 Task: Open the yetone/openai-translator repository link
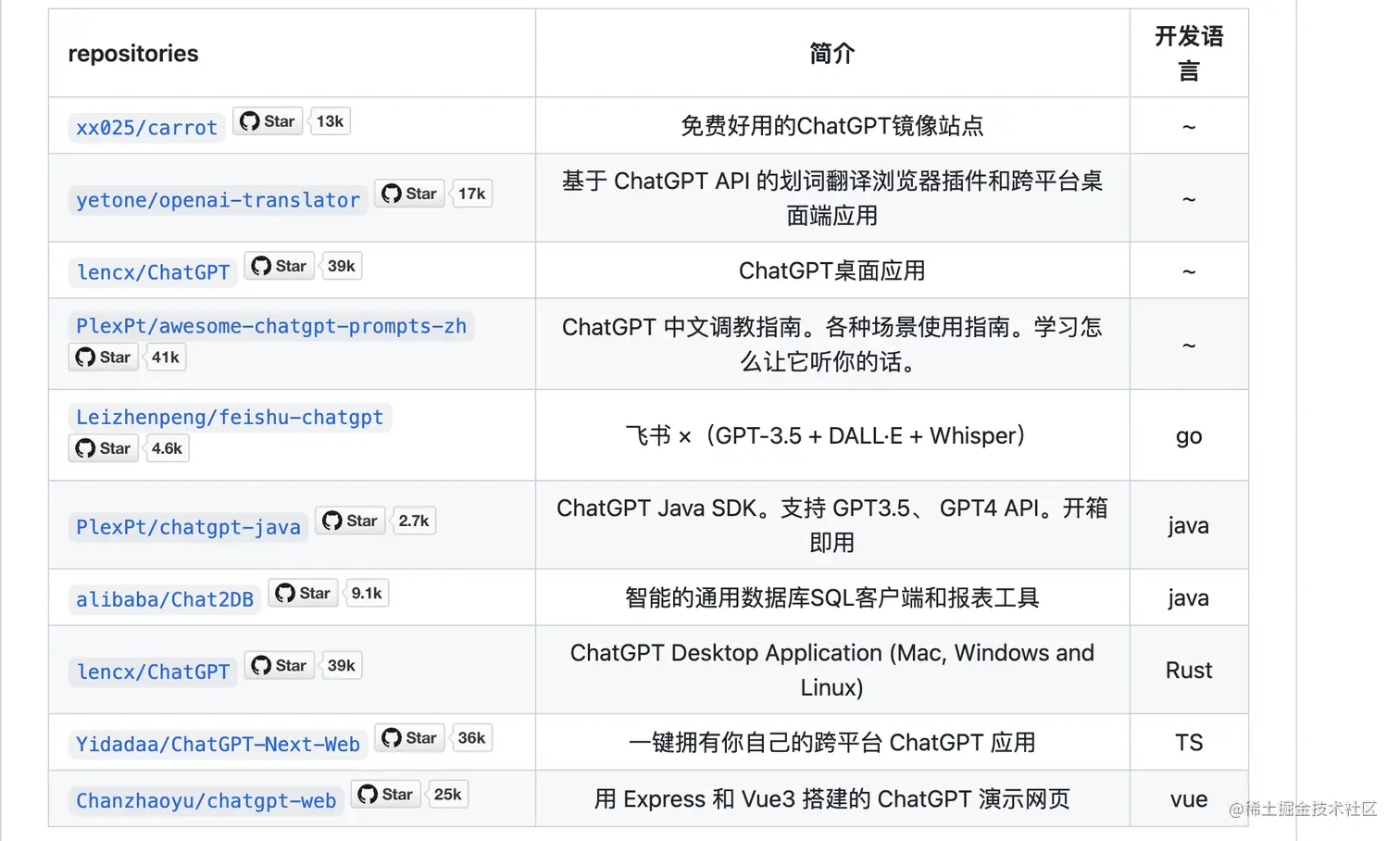pos(218,200)
